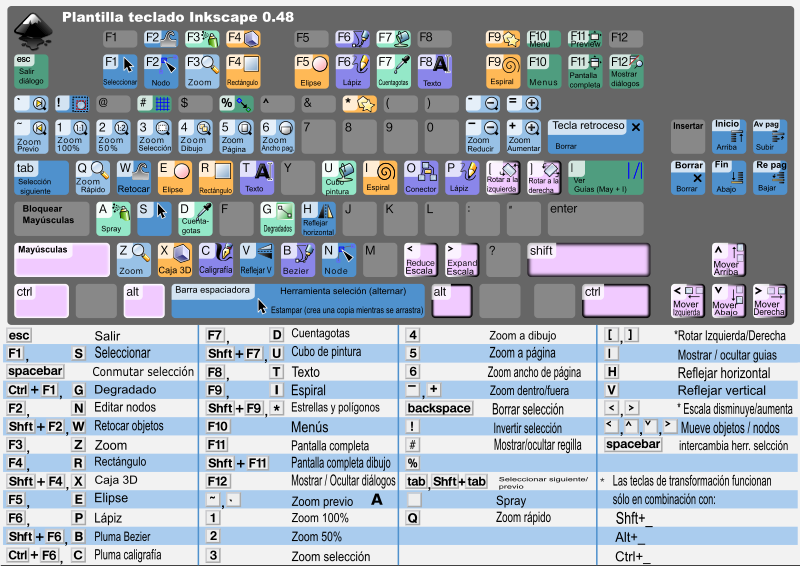800x566 pixels.
Task: Toggle the Bloquear Mayúsculas key
Action: 51,218
